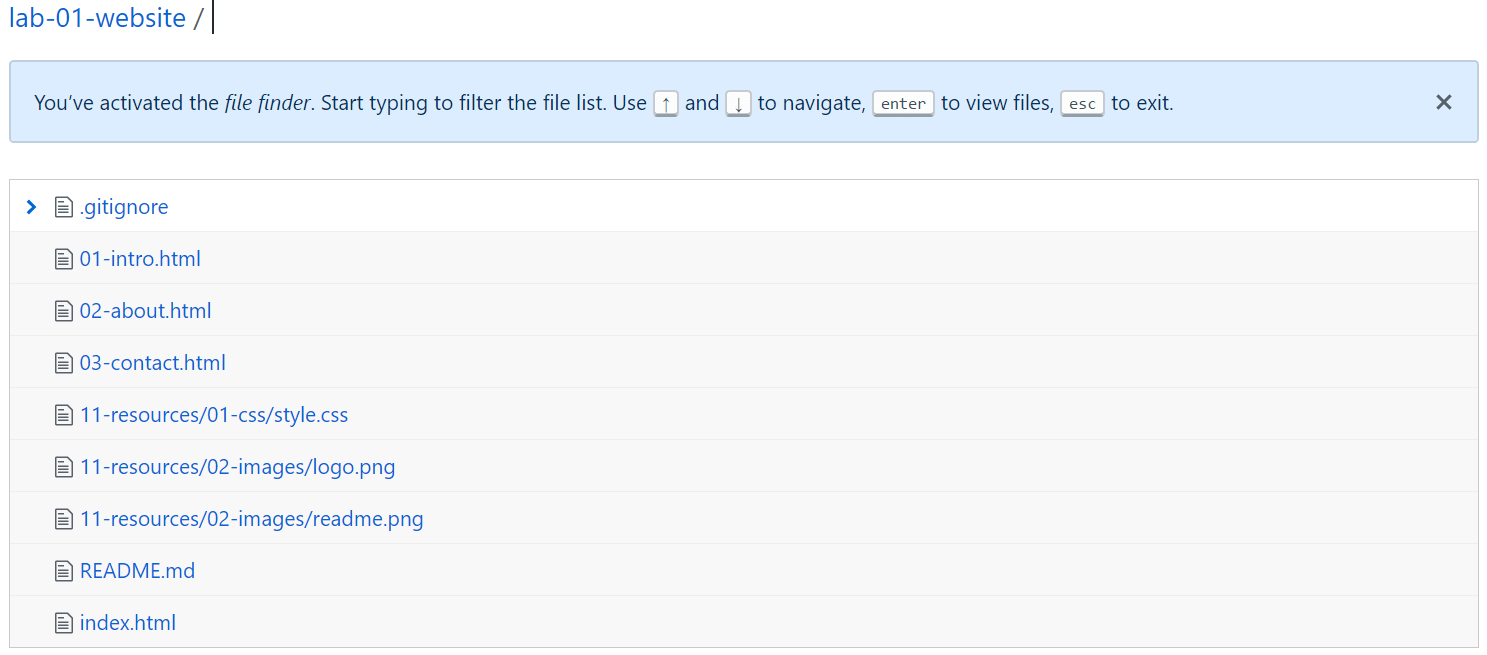Open 02-about.html from the list

[x=146, y=311]
